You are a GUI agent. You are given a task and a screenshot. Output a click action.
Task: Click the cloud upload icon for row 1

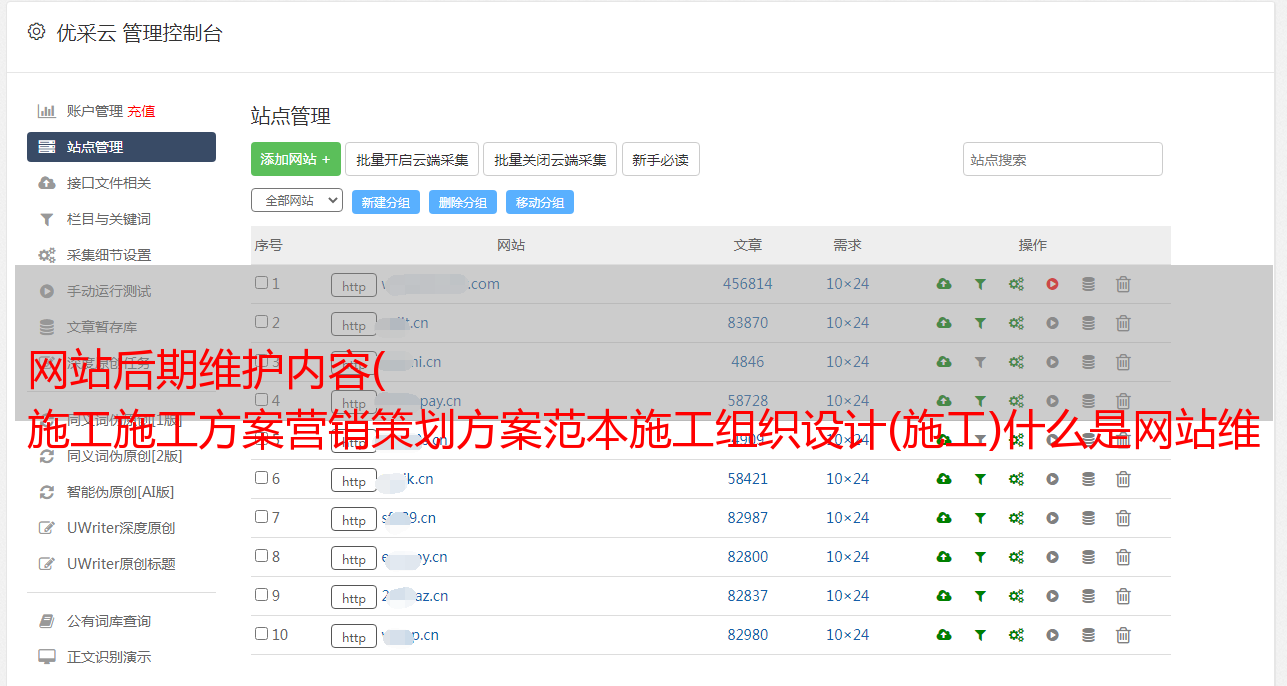pos(944,284)
